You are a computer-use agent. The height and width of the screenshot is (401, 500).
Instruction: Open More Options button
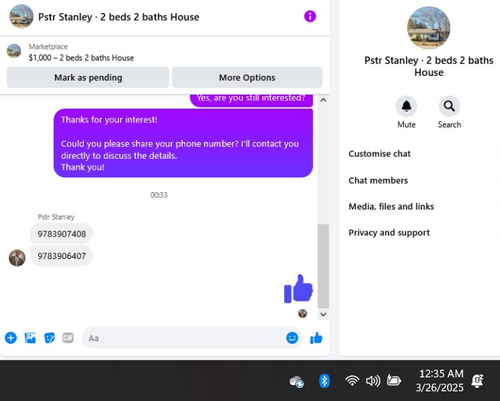click(247, 77)
